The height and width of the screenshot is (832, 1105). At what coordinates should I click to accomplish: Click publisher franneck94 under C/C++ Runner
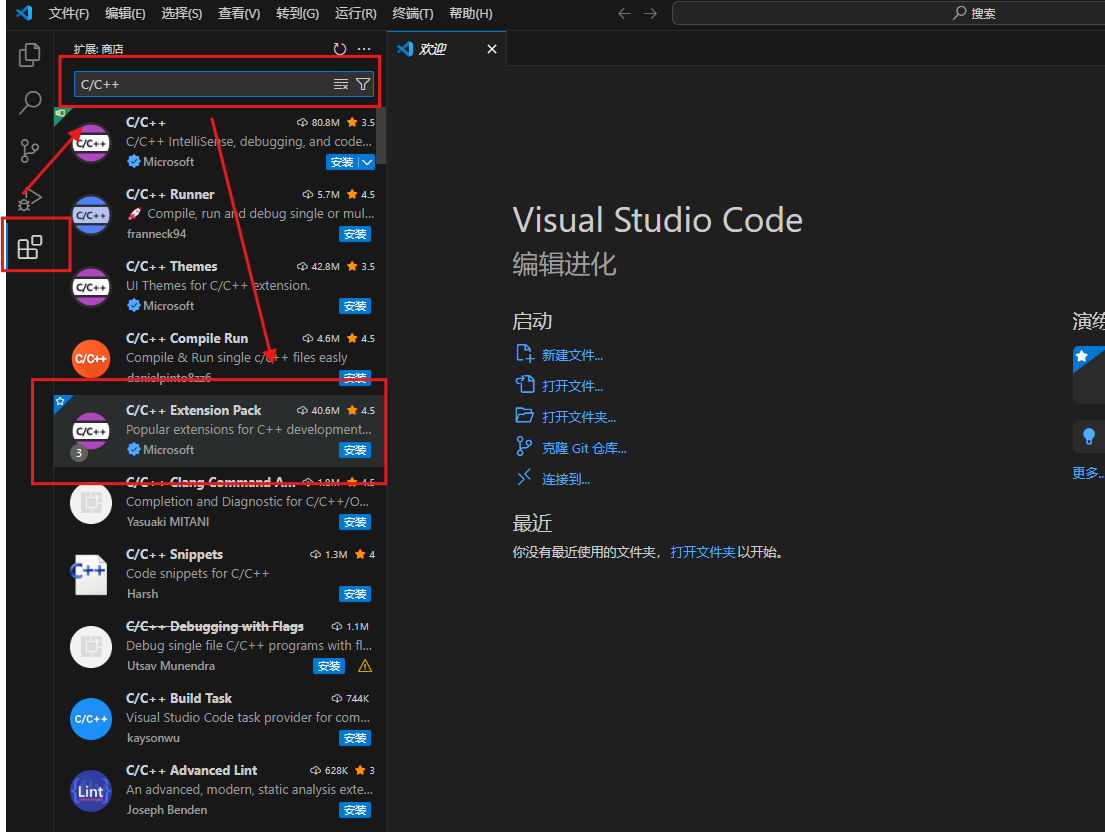pyautogui.click(x=156, y=234)
